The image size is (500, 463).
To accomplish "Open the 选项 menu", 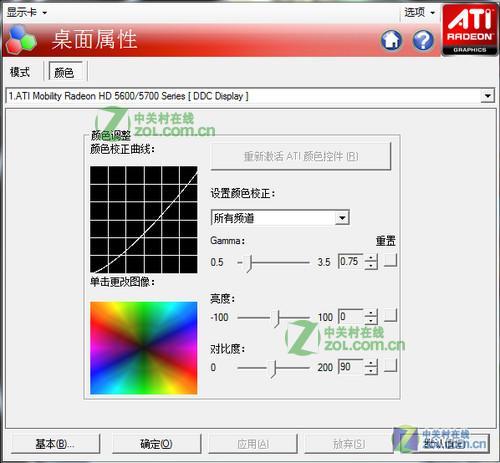I will click(x=419, y=13).
